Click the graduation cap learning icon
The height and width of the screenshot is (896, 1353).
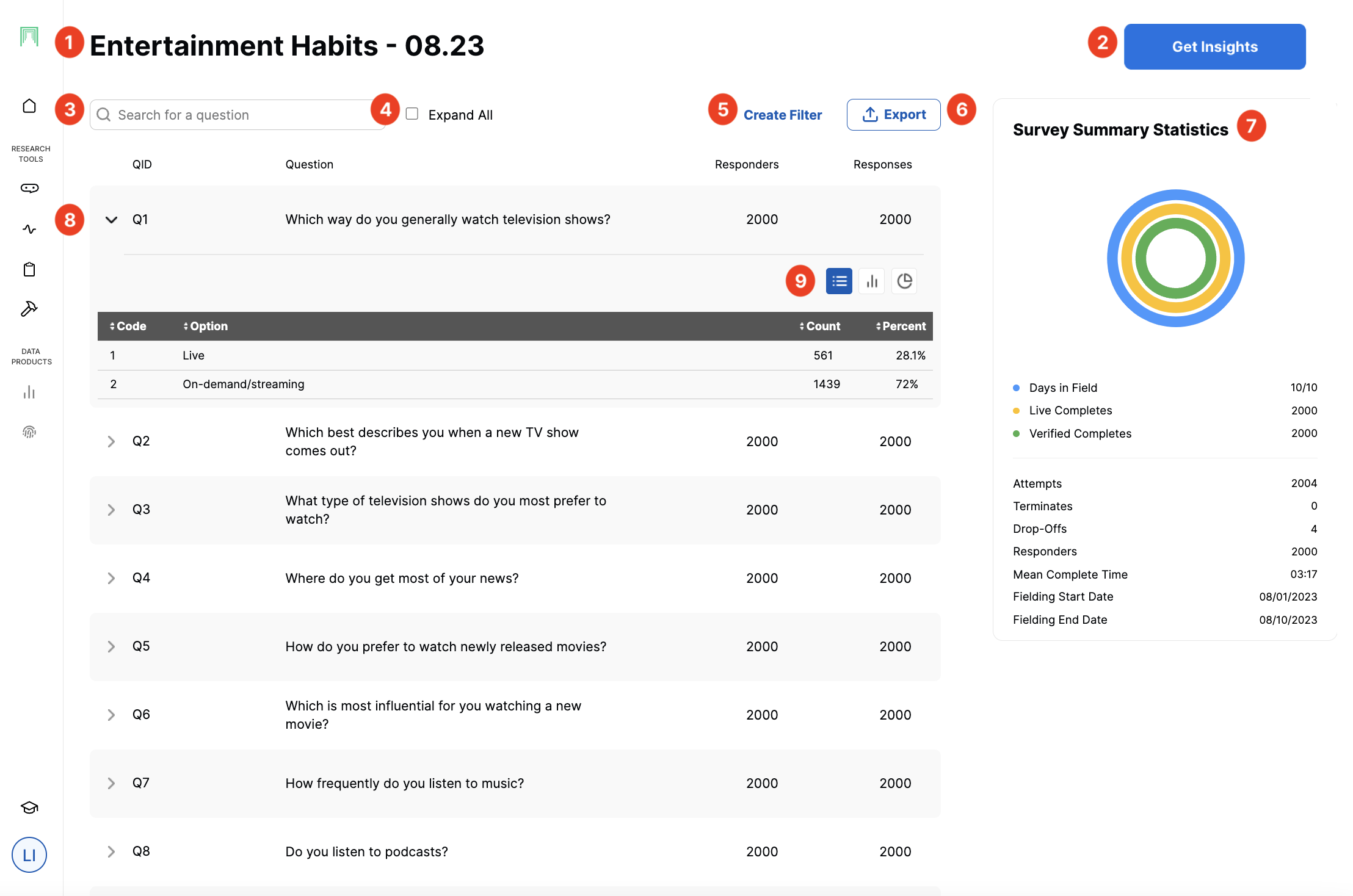29,807
